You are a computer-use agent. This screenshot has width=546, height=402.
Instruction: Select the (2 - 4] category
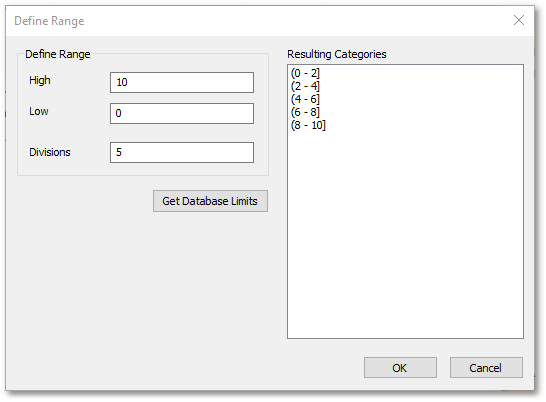[x=305, y=86]
